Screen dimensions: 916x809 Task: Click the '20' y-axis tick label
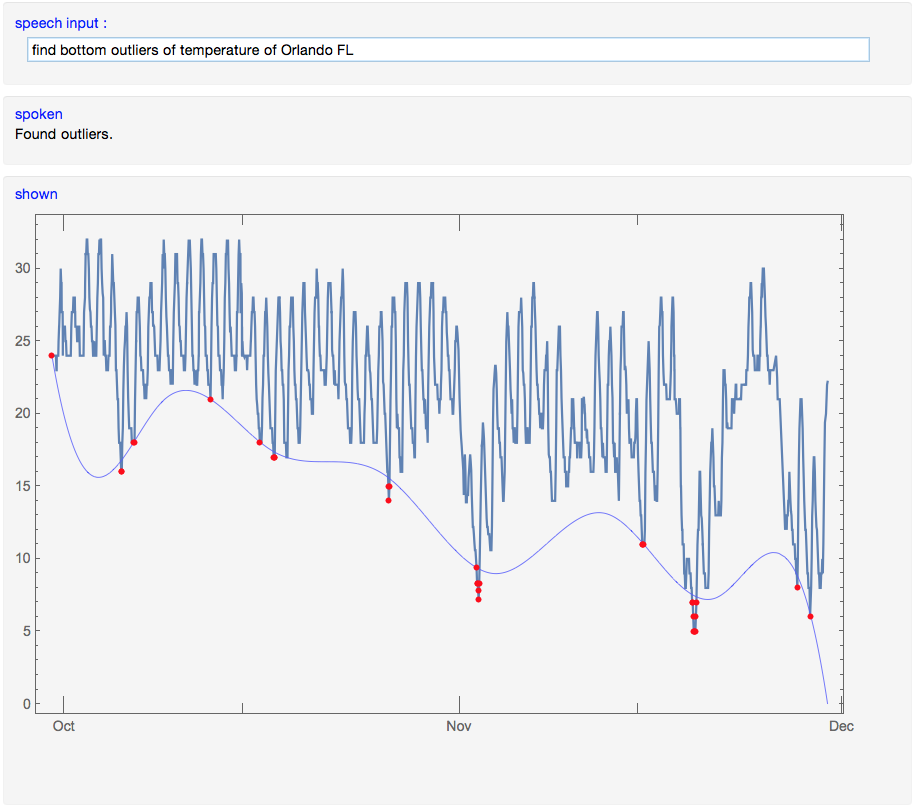click(x=23, y=413)
